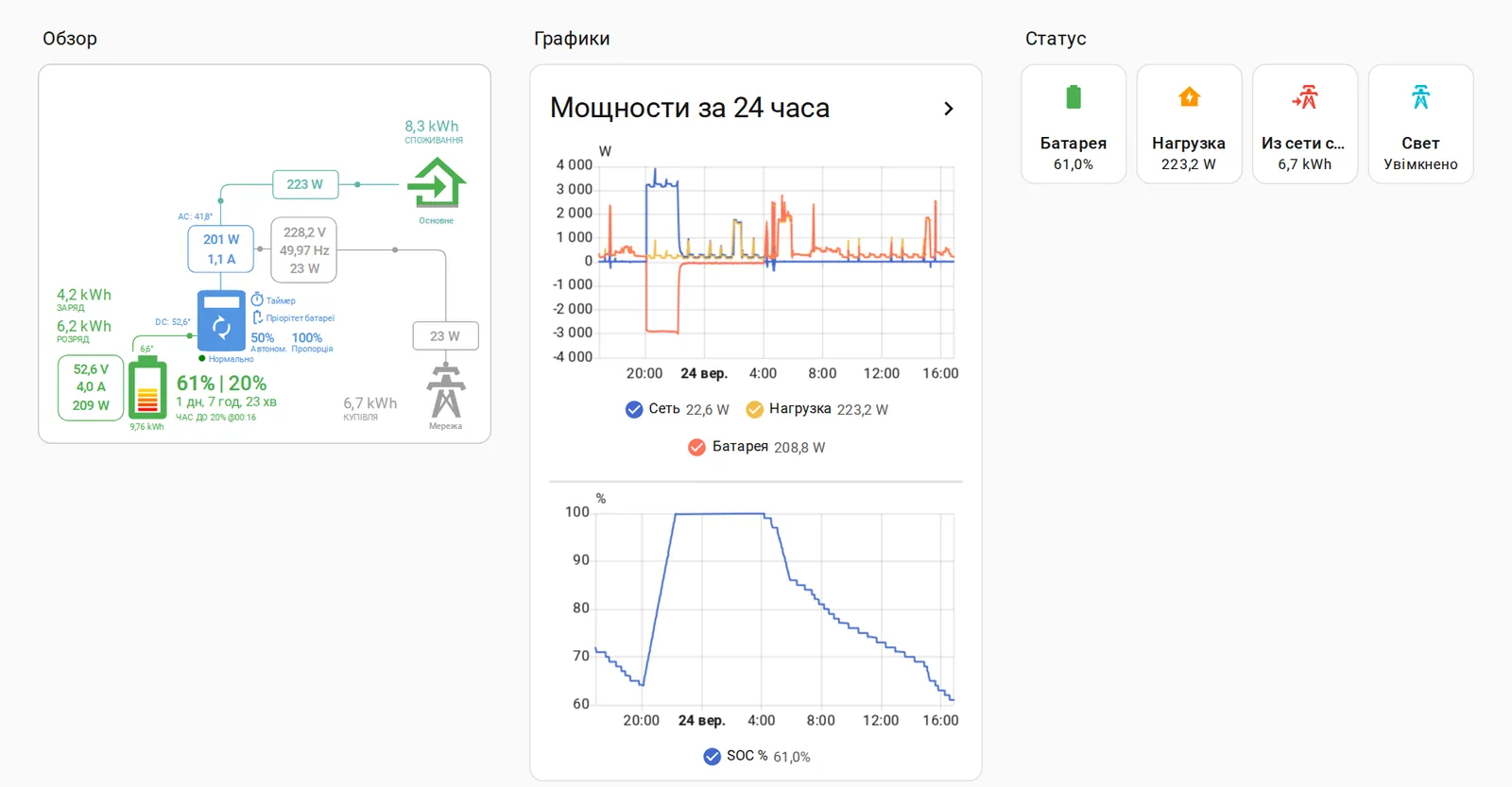The height and width of the screenshot is (787, 1512).
Task: Click the 223 W load power box
Action: [x=305, y=184]
